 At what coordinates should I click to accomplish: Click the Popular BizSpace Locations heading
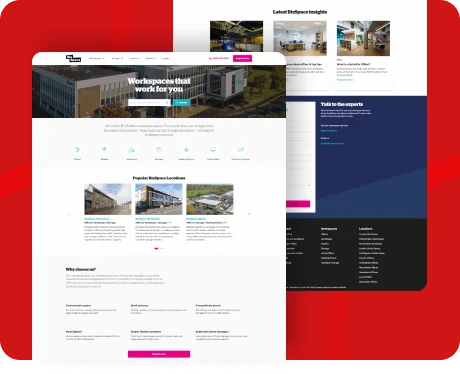coord(159,178)
